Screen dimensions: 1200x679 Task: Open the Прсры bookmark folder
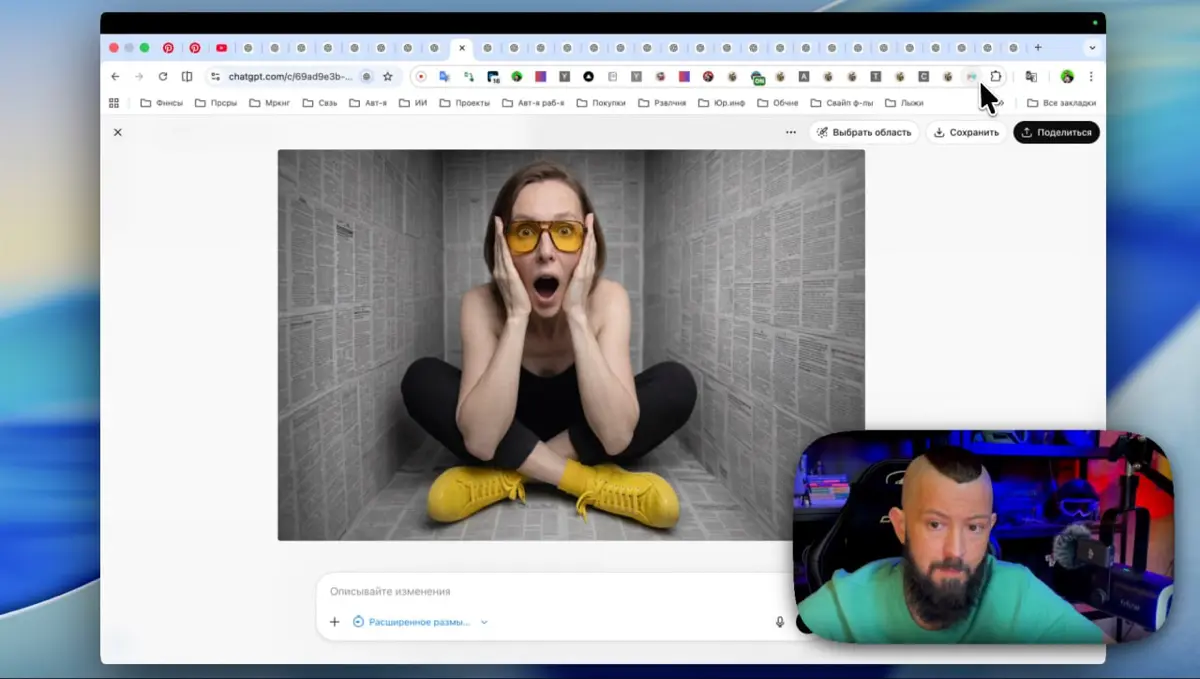click(x=216, y=103)
